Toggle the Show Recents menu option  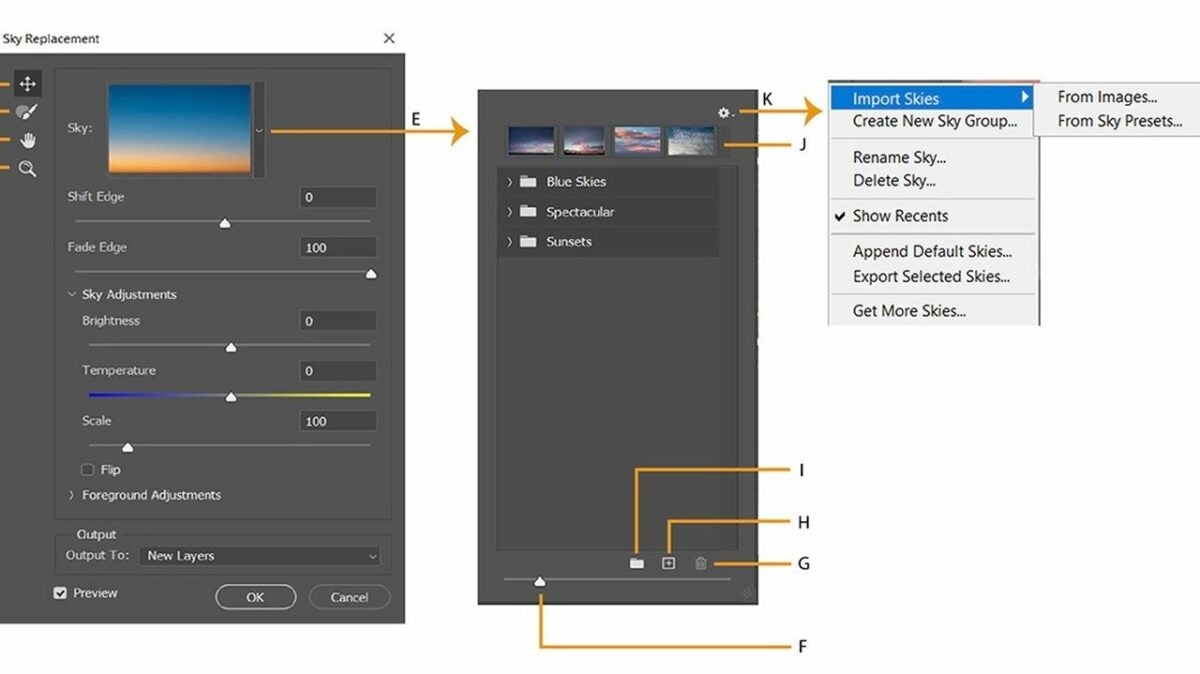[900, 216]
